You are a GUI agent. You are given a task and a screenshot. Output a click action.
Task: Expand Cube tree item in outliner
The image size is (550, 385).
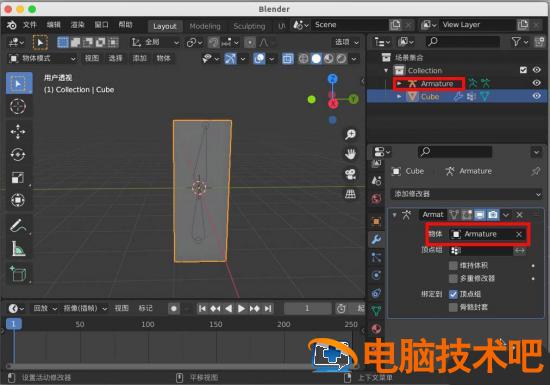point(399,96)
